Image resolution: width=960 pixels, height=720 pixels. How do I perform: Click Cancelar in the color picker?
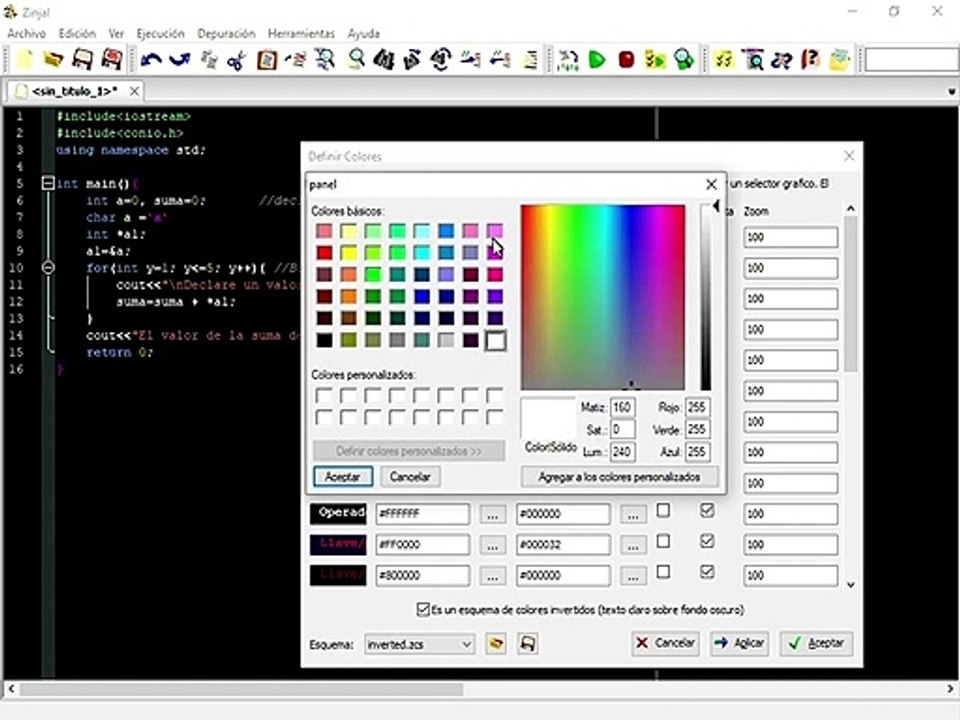point(410,476)
